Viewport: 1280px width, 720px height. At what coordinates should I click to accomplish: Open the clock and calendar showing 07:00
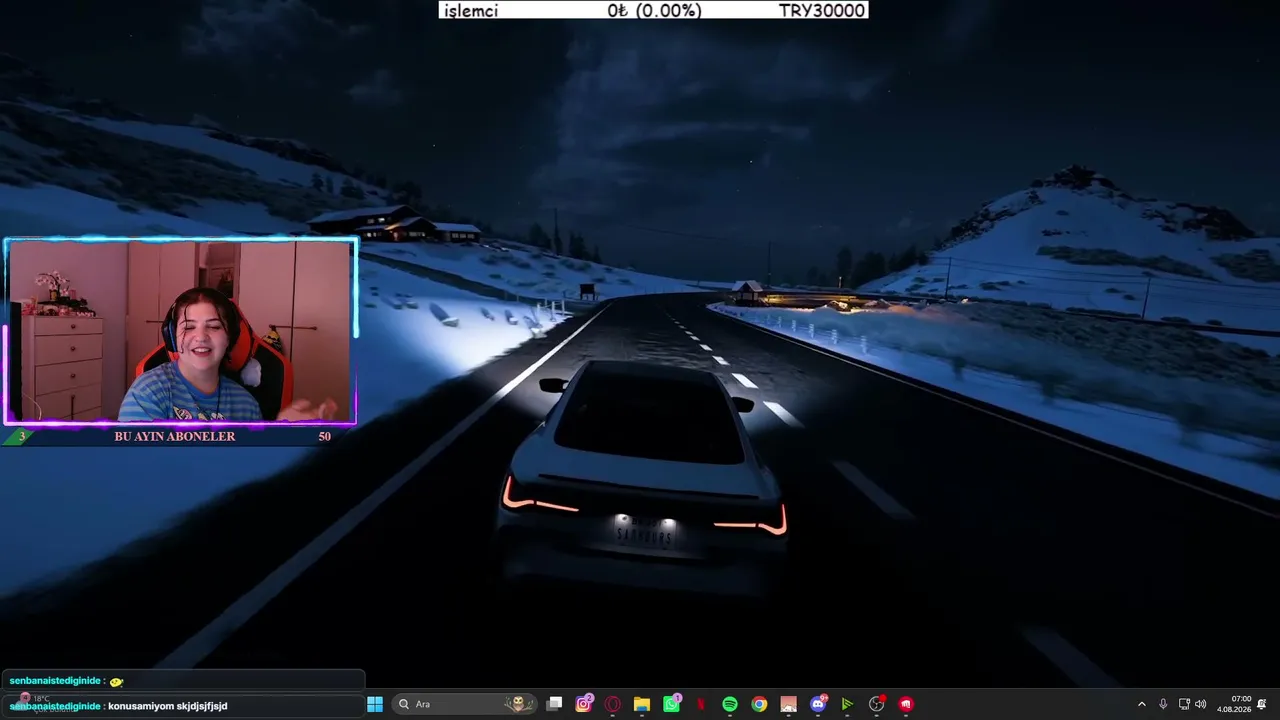point(1234,704)
